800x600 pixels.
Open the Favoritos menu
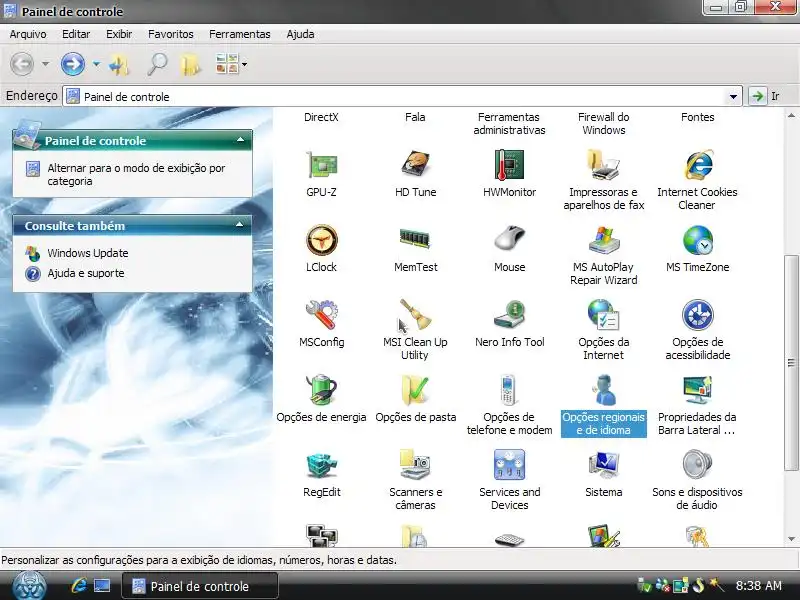click(170, 34)
